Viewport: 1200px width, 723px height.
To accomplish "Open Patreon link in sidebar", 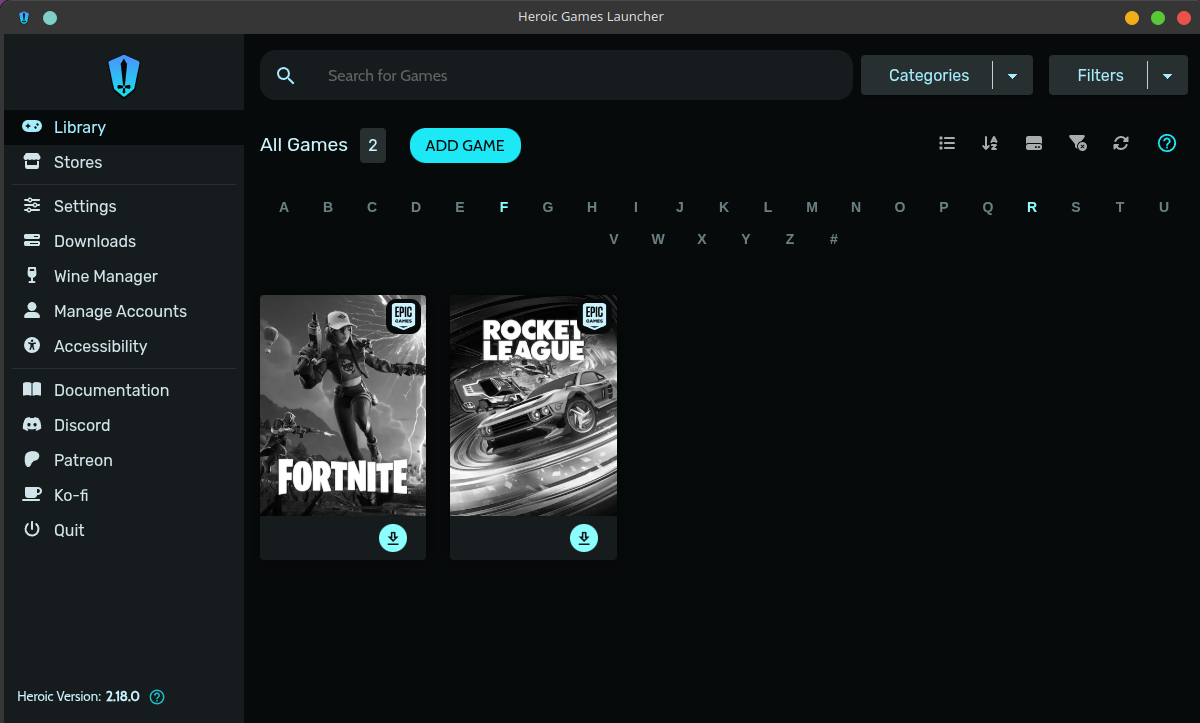I will (x=124, y=460).
